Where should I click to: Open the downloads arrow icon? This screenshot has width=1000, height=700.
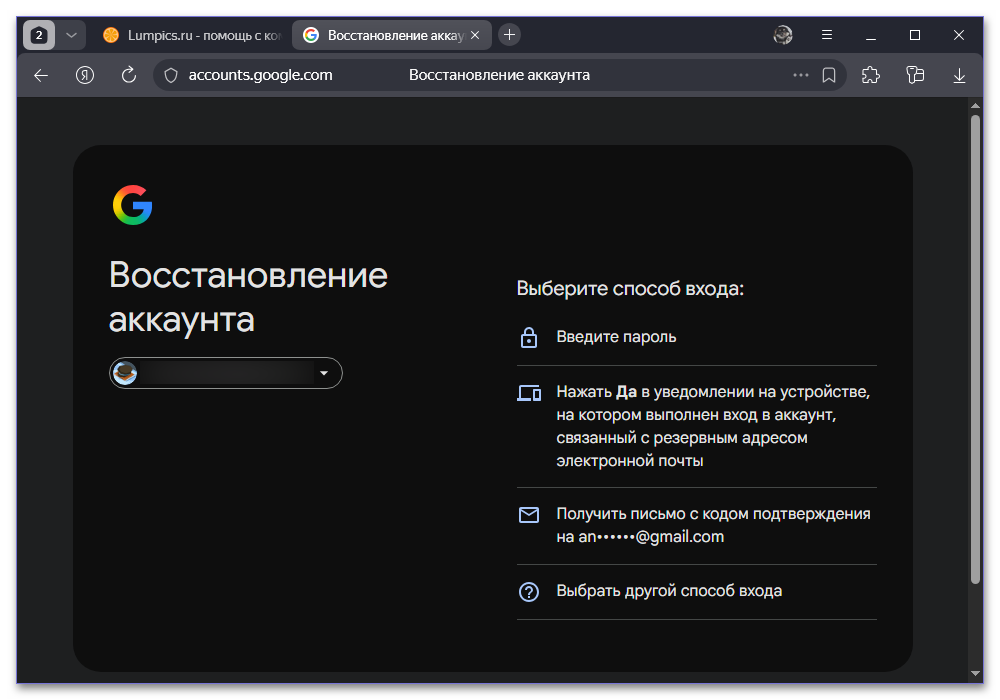[x=959, y=76]
